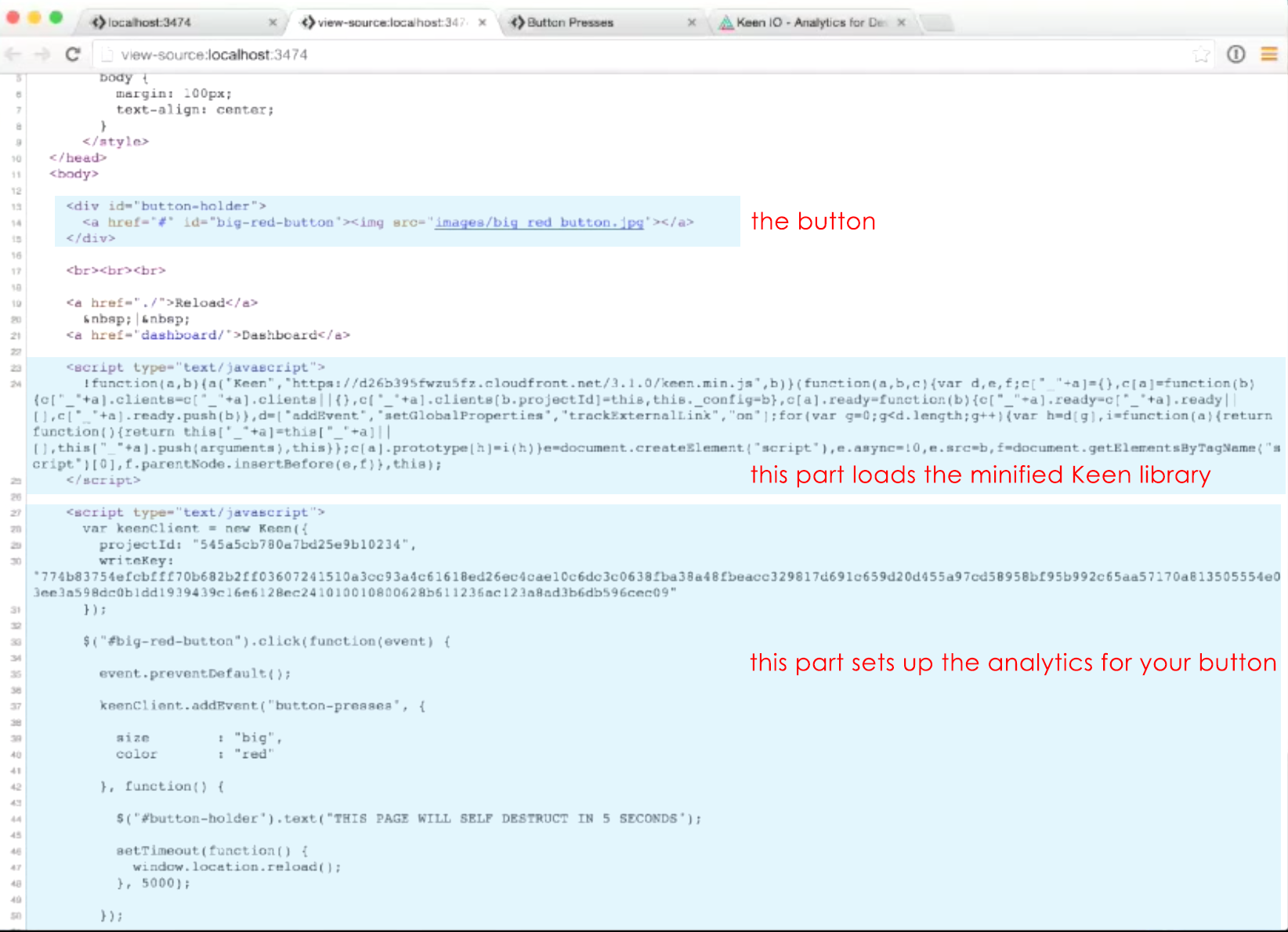
Task: Click the 'size : "big"' property line
Action: point(199,738)
